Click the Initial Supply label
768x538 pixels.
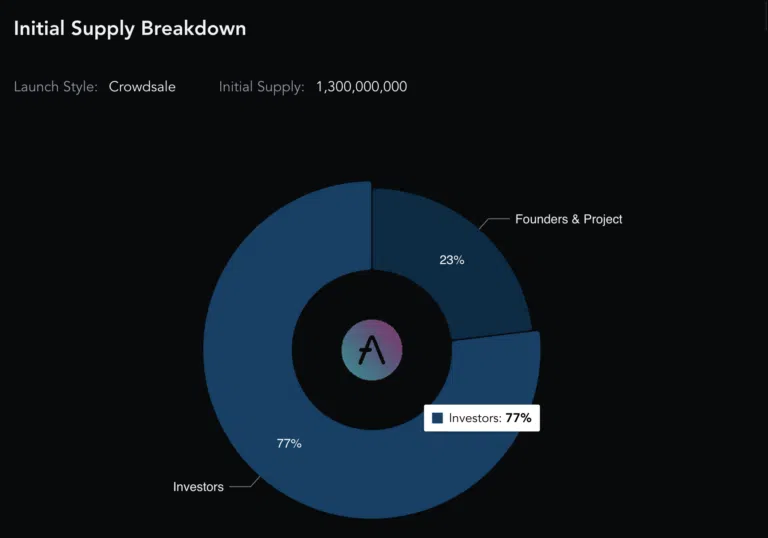[262, 87]
